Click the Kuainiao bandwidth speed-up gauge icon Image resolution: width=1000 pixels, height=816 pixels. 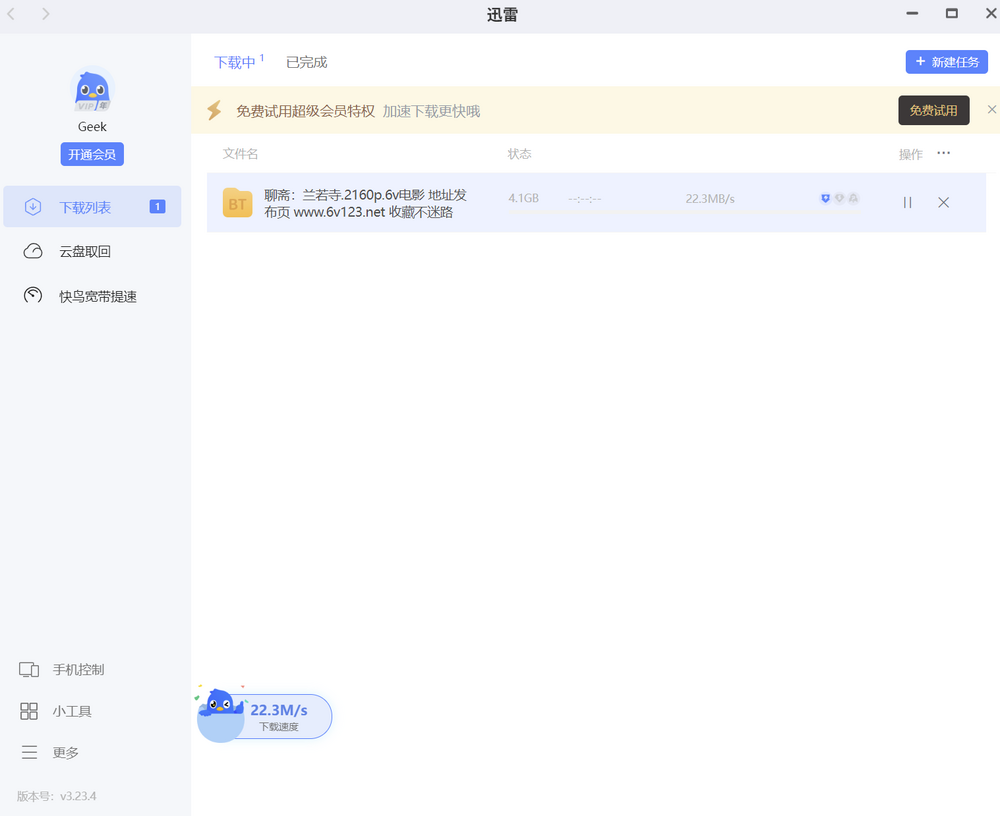pos(33,296)
